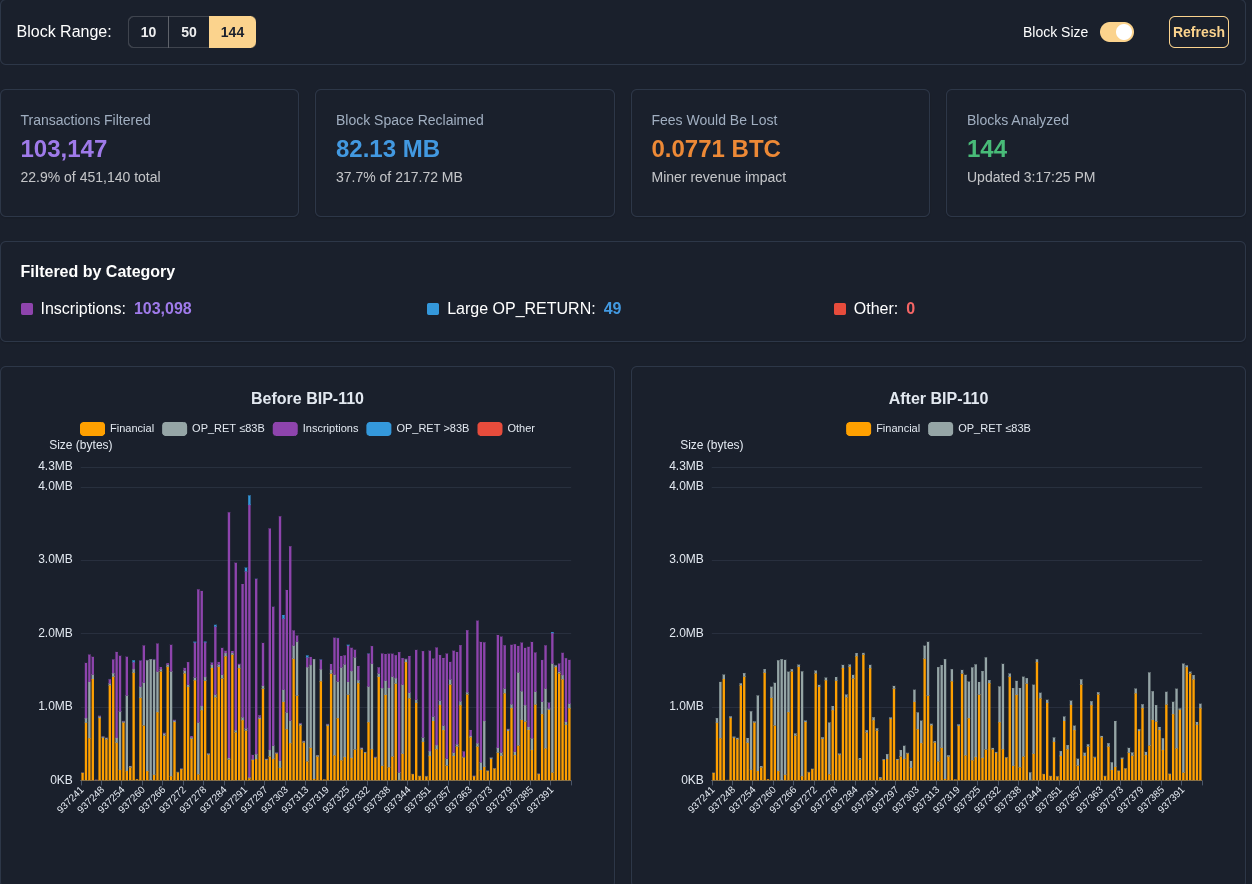Click the Refresh button
This screenshot has width=1252, height=884.
tap(1198, 32)
